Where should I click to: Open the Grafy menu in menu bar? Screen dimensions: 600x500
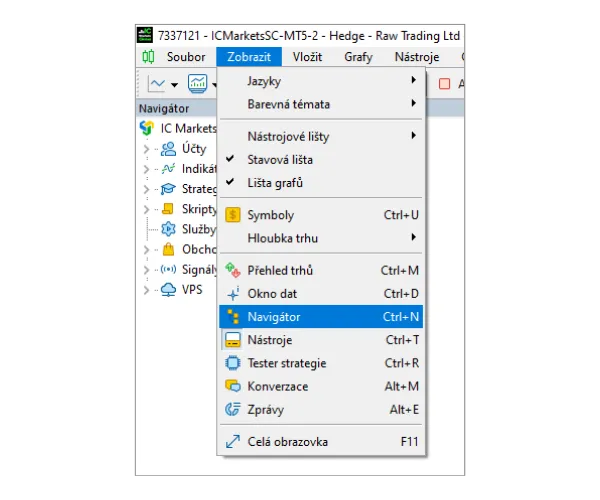(358, 57)
